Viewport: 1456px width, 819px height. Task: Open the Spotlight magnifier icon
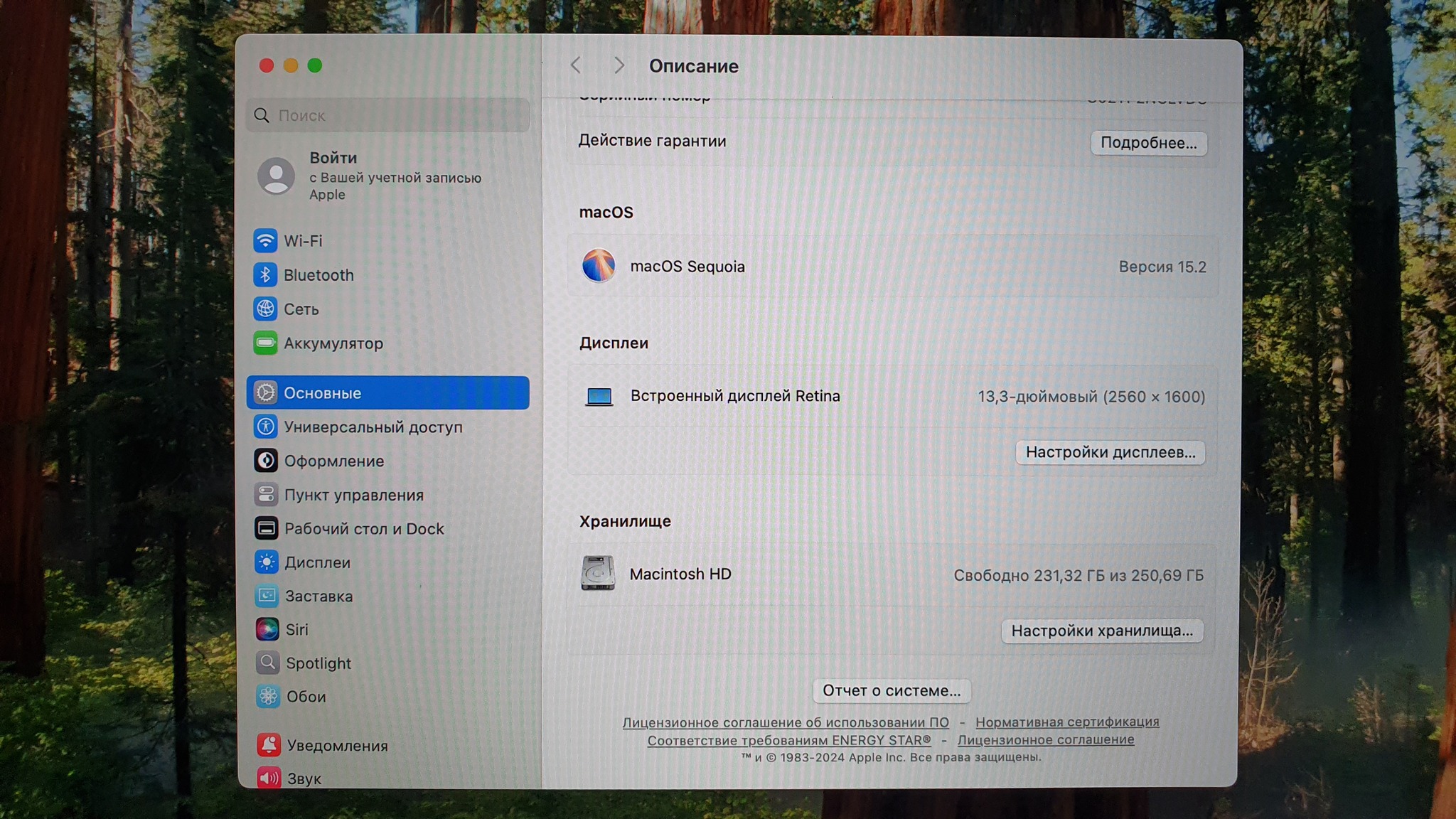(267, 663)
